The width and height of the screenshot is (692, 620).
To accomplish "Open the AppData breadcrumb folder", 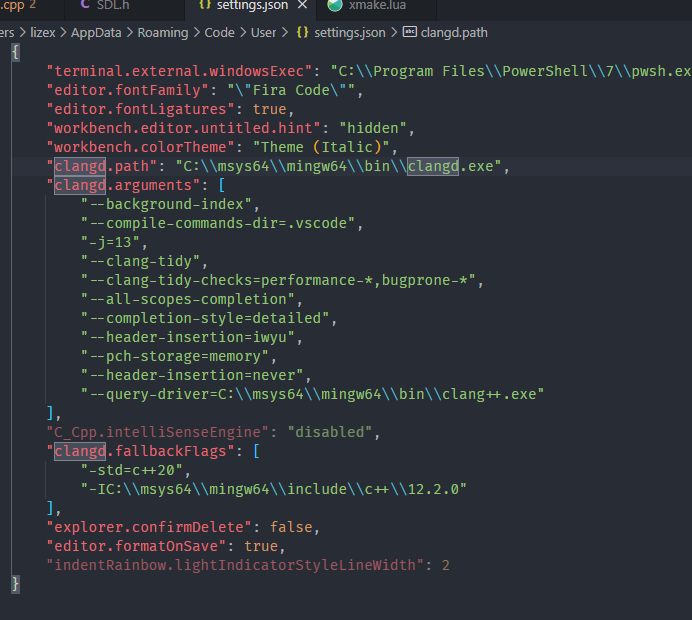I will tap(96, 33).
